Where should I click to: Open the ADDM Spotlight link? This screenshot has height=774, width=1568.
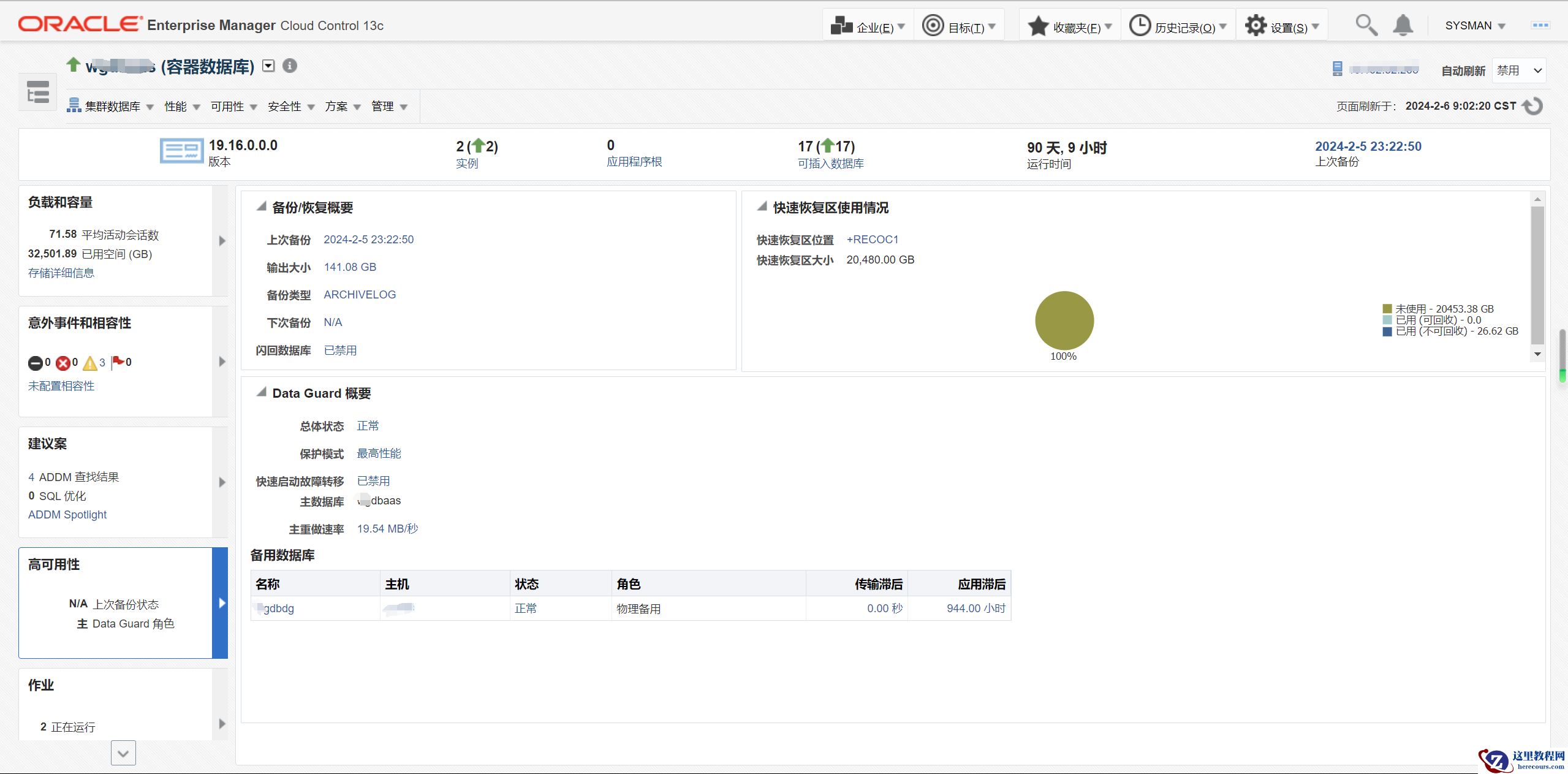[67, 515]
